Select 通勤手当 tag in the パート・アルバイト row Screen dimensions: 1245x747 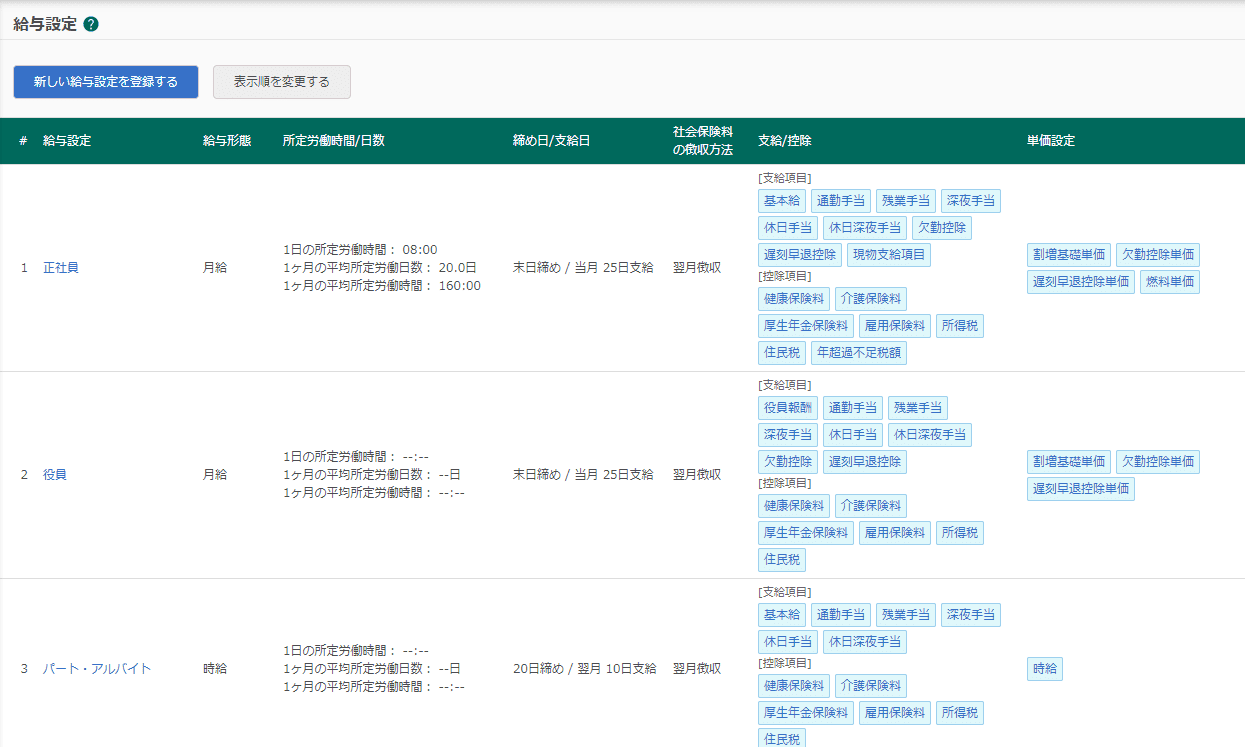(840, 615)
